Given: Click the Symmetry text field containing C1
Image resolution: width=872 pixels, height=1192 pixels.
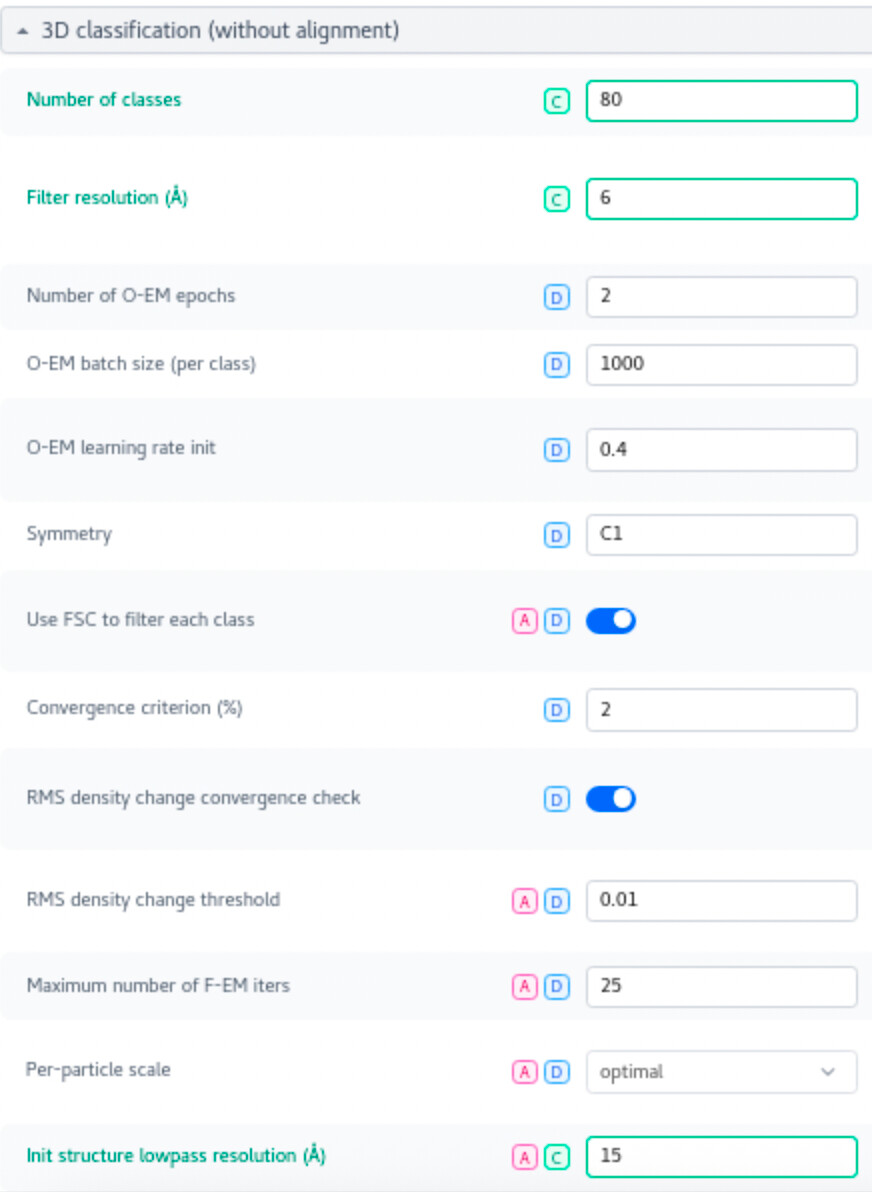Looking at the screenshot, I should point(721,535).
